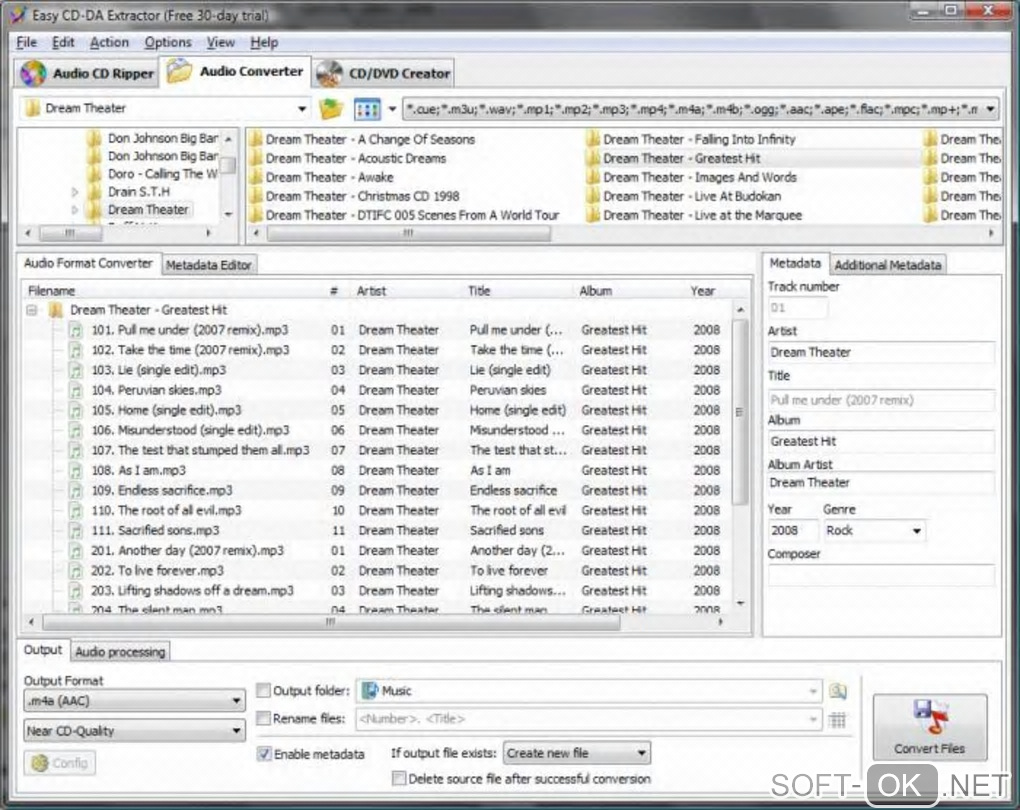The height and width of the screenshot is (810, 1020).
Task: Open folder Dream Theater - DTIFC 005 Scenes
Action: click(404, 215)
